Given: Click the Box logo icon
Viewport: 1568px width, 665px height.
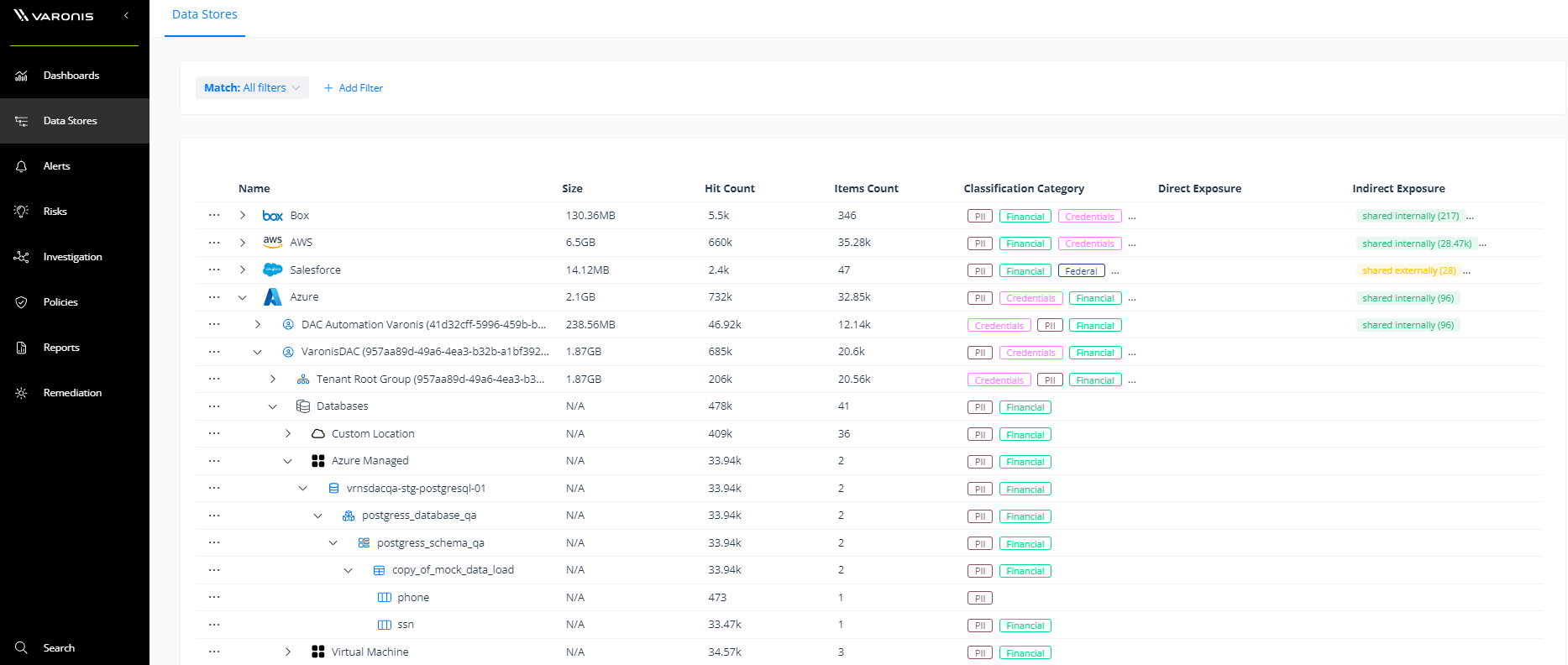Looking at the screenshot, I should pos(272,216).
